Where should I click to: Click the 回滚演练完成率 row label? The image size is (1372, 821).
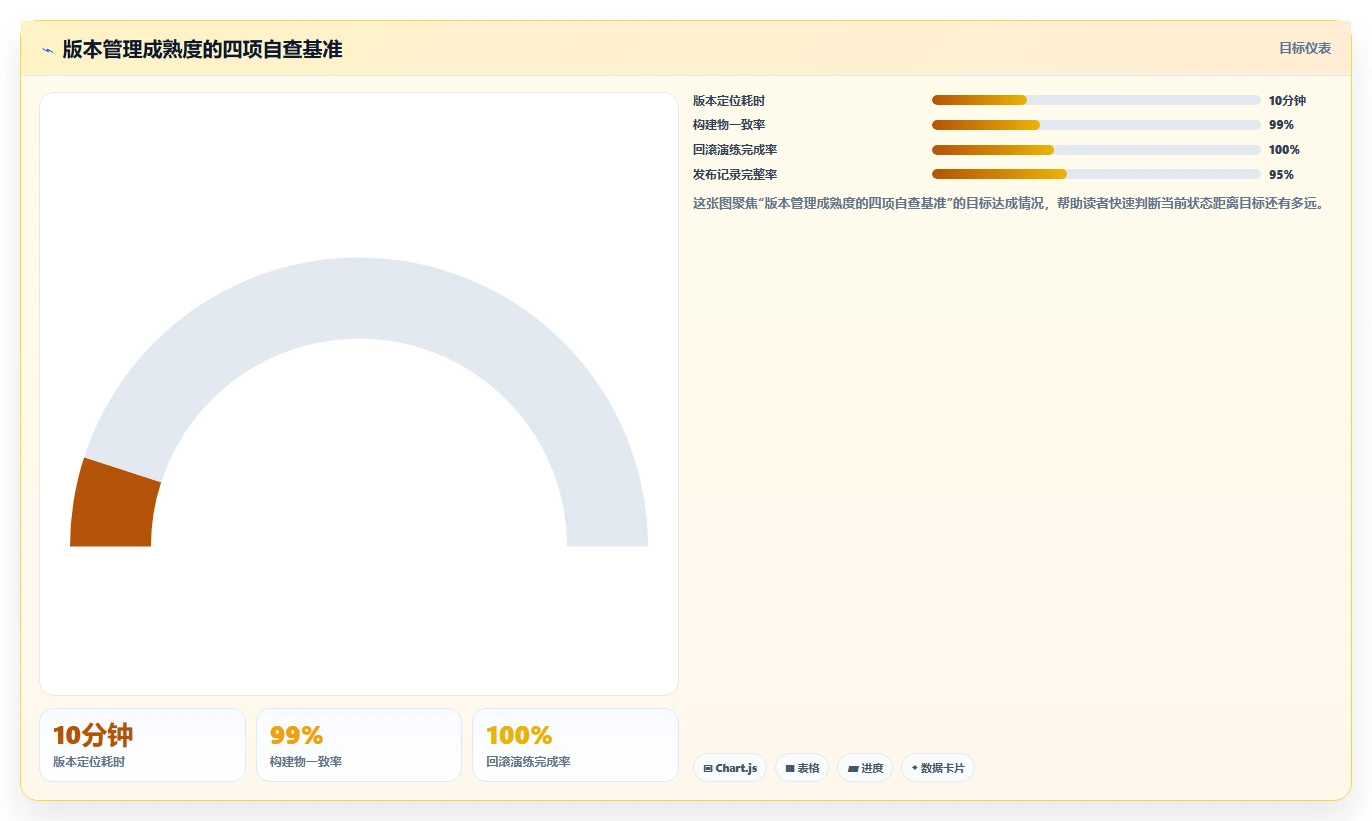click(x=735, y=150)
